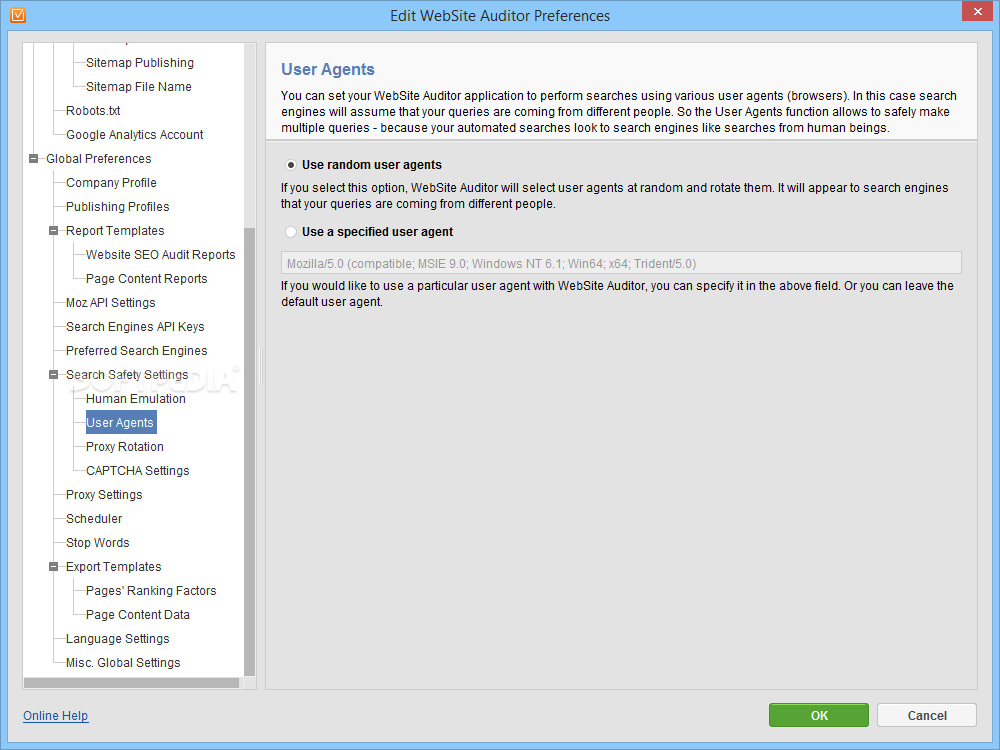Open Pages' Ranking Factors template
The height and width of the screenshot is (750, 1000).
[151, 591]
